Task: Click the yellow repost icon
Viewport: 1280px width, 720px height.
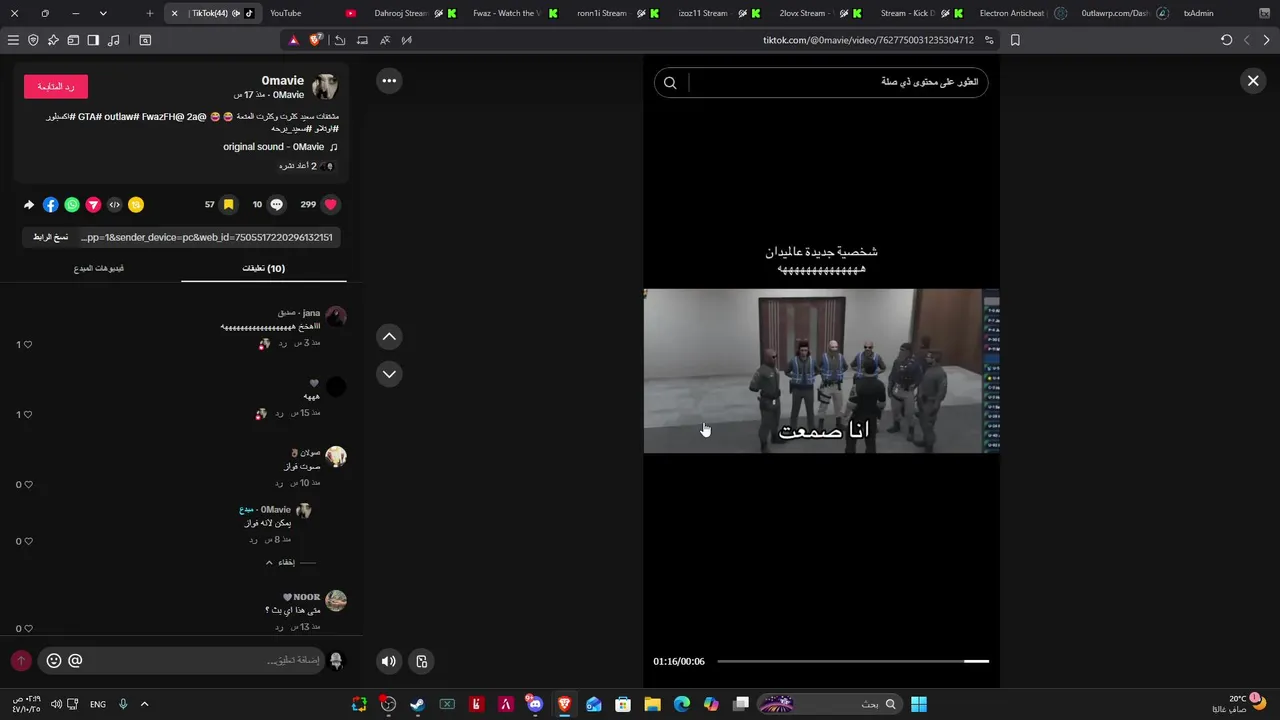Action: [x=136, y=205]
